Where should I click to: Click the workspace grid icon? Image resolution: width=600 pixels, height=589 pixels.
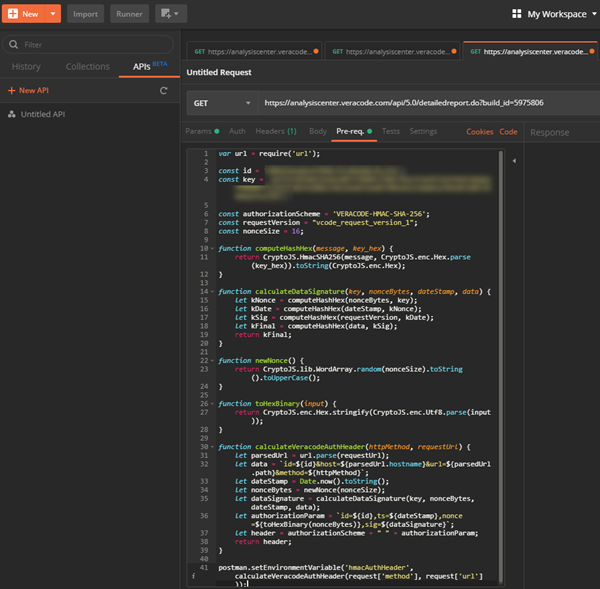516,14
